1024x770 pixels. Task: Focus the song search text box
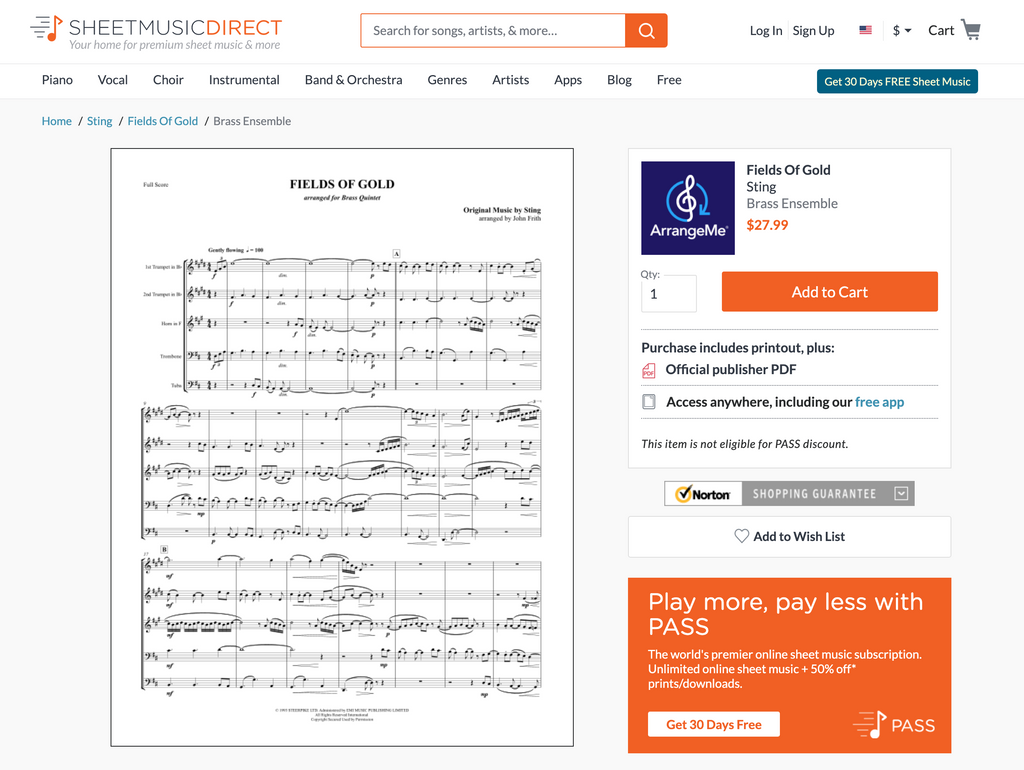493,31
